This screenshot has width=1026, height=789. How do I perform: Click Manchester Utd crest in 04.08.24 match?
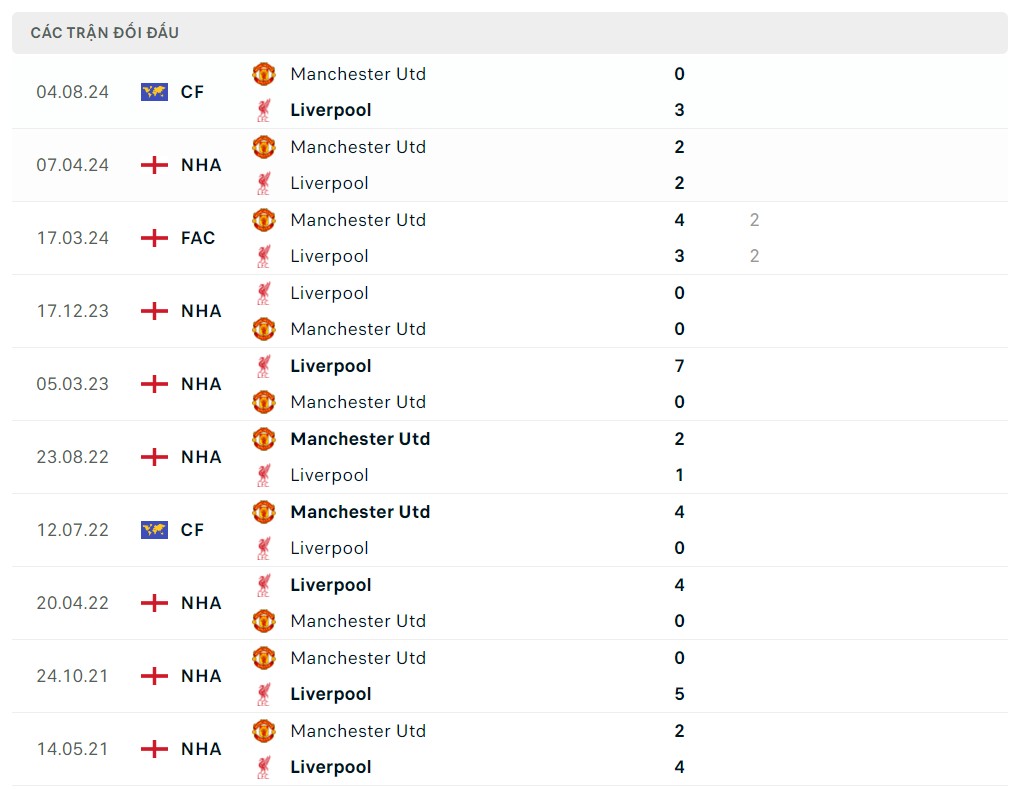click(x=263, y=74)
